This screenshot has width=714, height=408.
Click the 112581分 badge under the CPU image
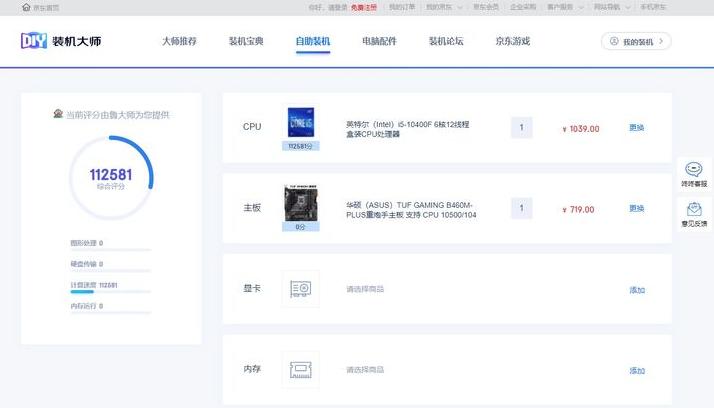pos(301,146)
